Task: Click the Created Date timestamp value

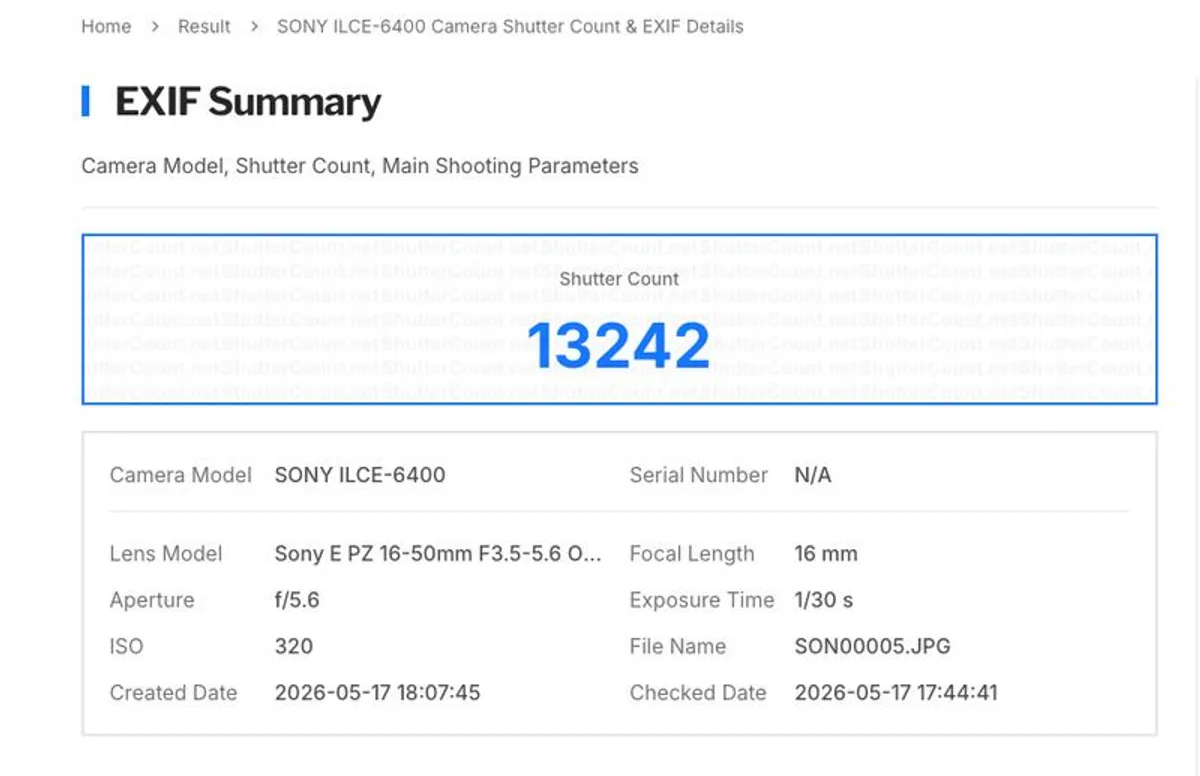Action: tap(377, 692)
